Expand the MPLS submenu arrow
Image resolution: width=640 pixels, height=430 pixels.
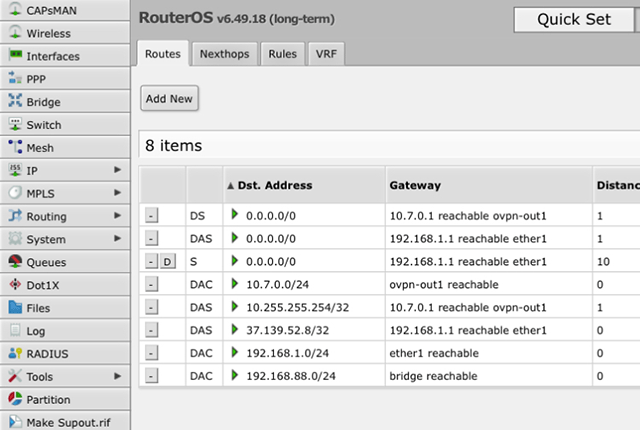coord(118,193)
